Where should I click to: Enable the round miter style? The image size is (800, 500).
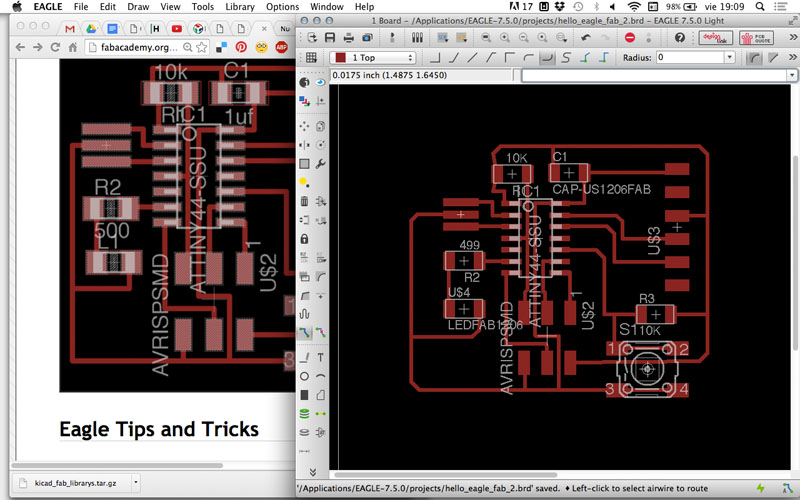tap(754, 58)
